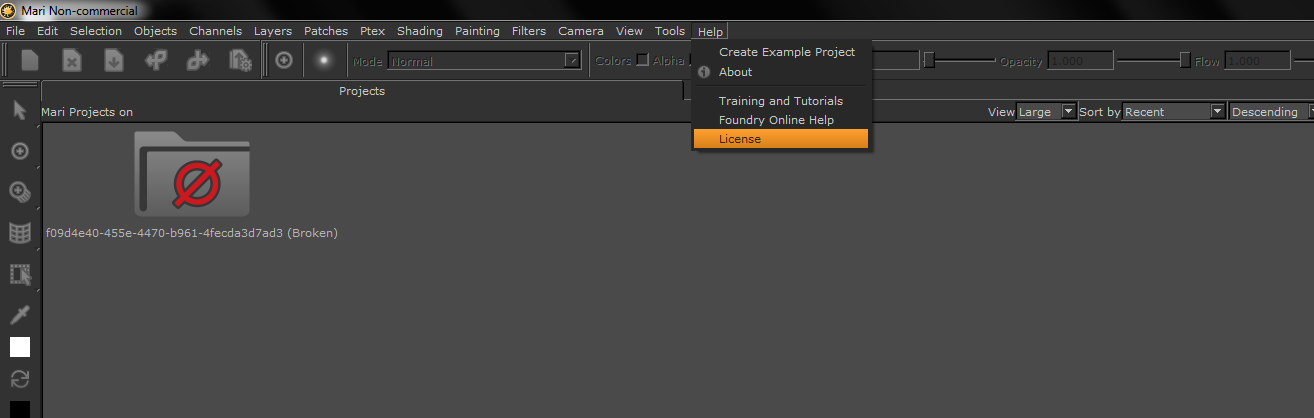Screen dimensions: 1314x418
Task: Open the Edit menu
Action: click(47, 31)
